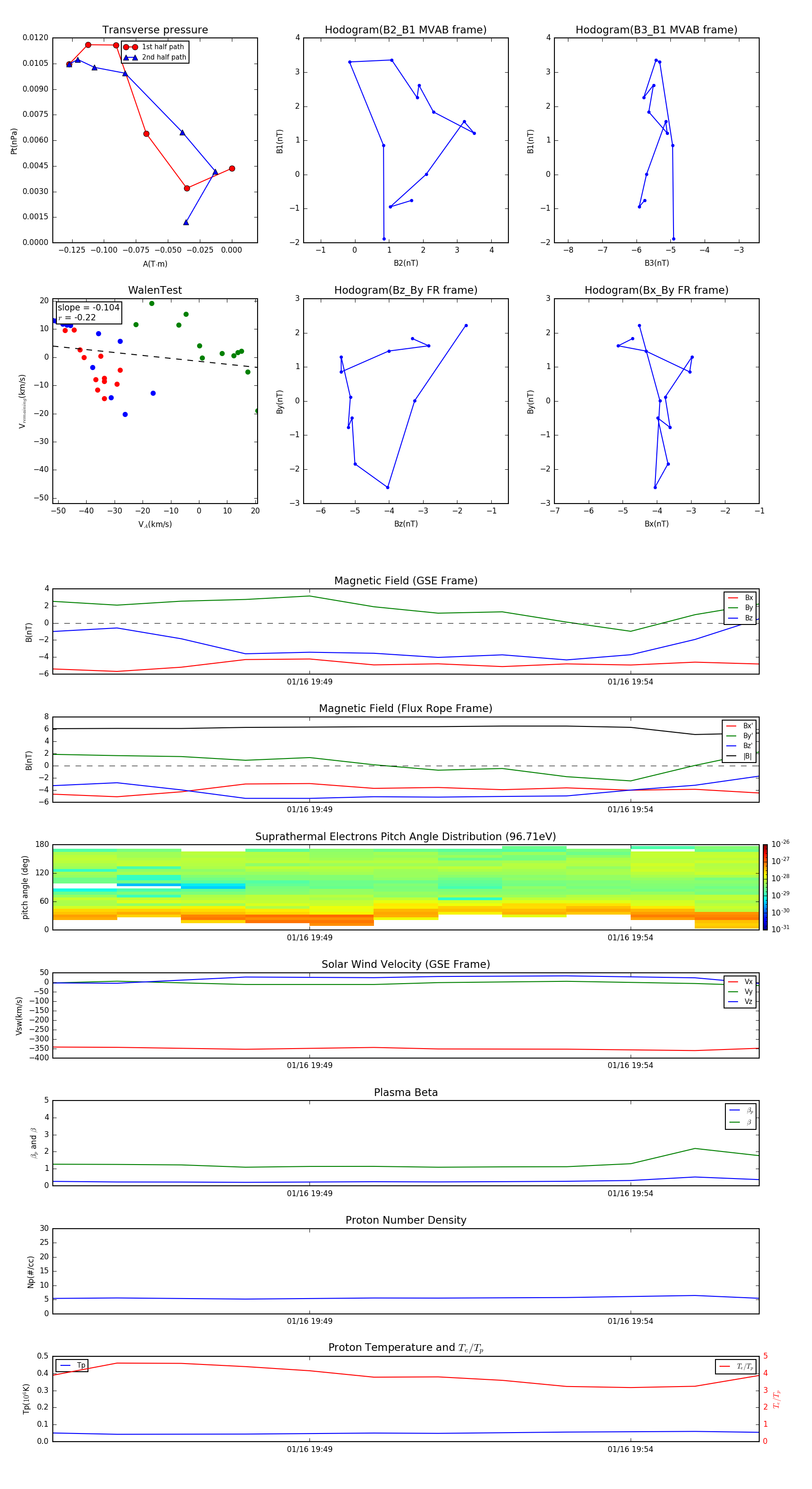812x1489 pixels.
Task: Click 'Solar Wind Velocity (GSE Frame)' title
Action: click(x=406, y=965)
